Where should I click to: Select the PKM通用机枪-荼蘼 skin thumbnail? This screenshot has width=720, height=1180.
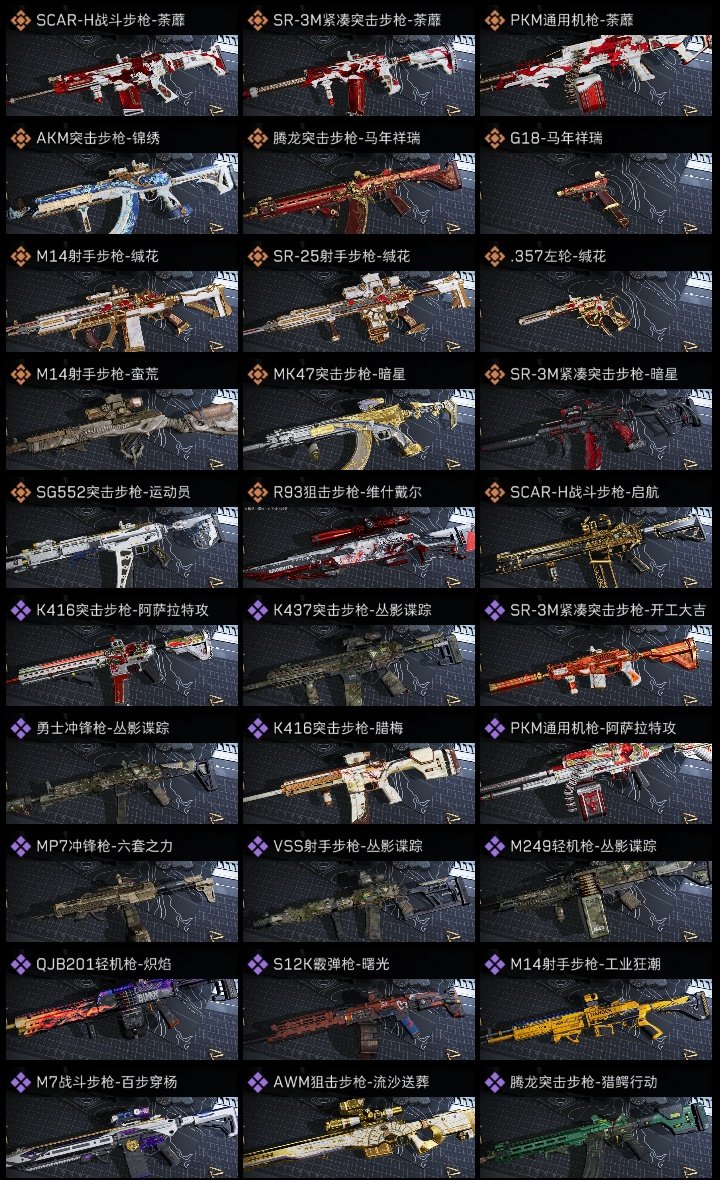pos(596,75)
